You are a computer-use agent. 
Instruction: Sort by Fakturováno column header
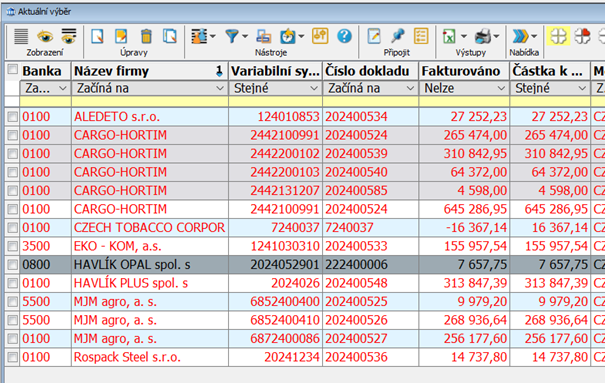coord(464,71)
